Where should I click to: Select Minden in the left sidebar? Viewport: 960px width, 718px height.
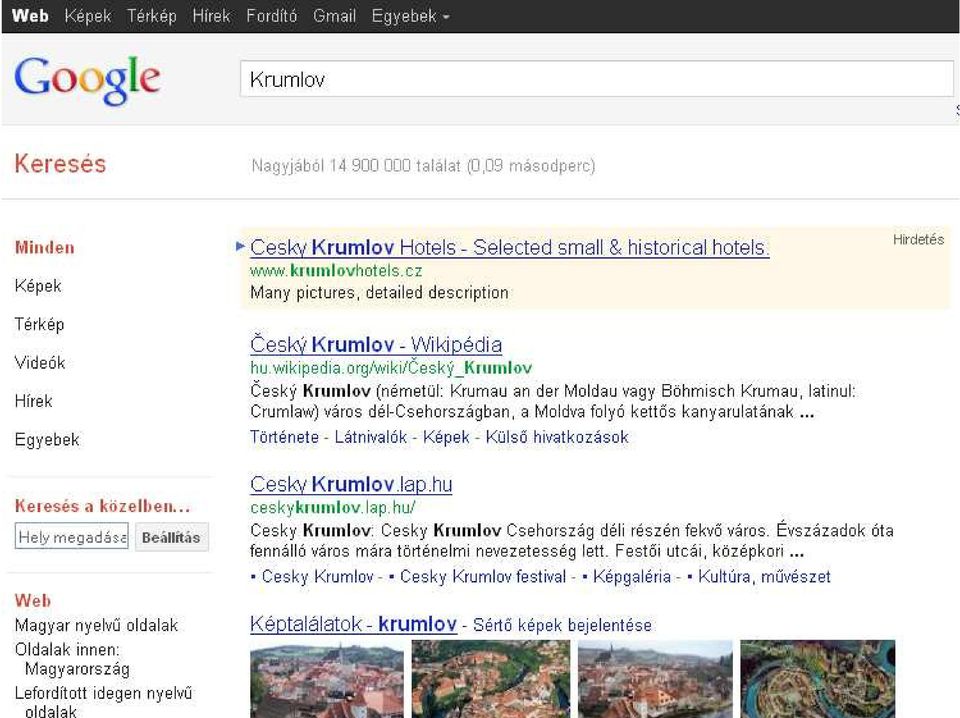pos(45,247)
